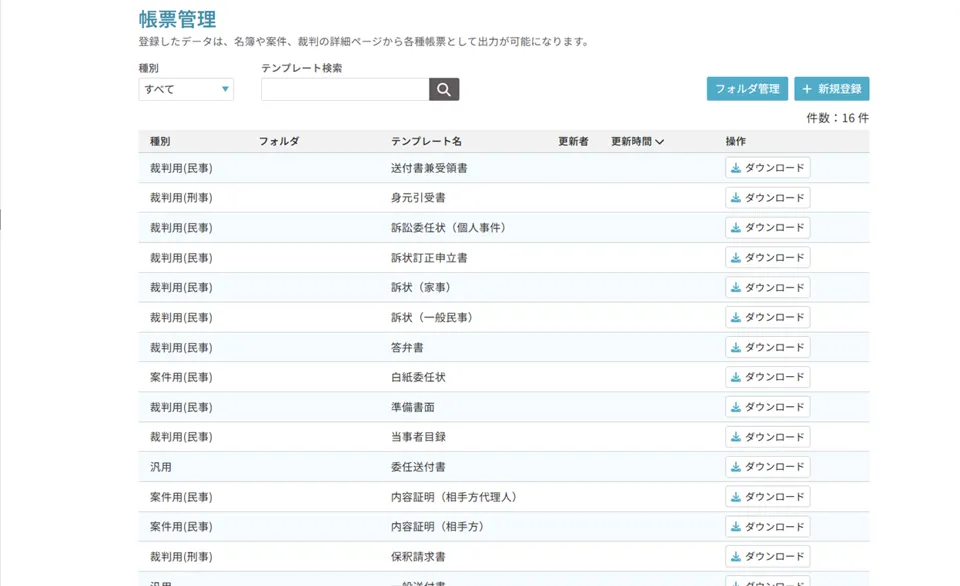Select the 準備書面 template name
The image size is (960, 586).
[x=413, y=407]
